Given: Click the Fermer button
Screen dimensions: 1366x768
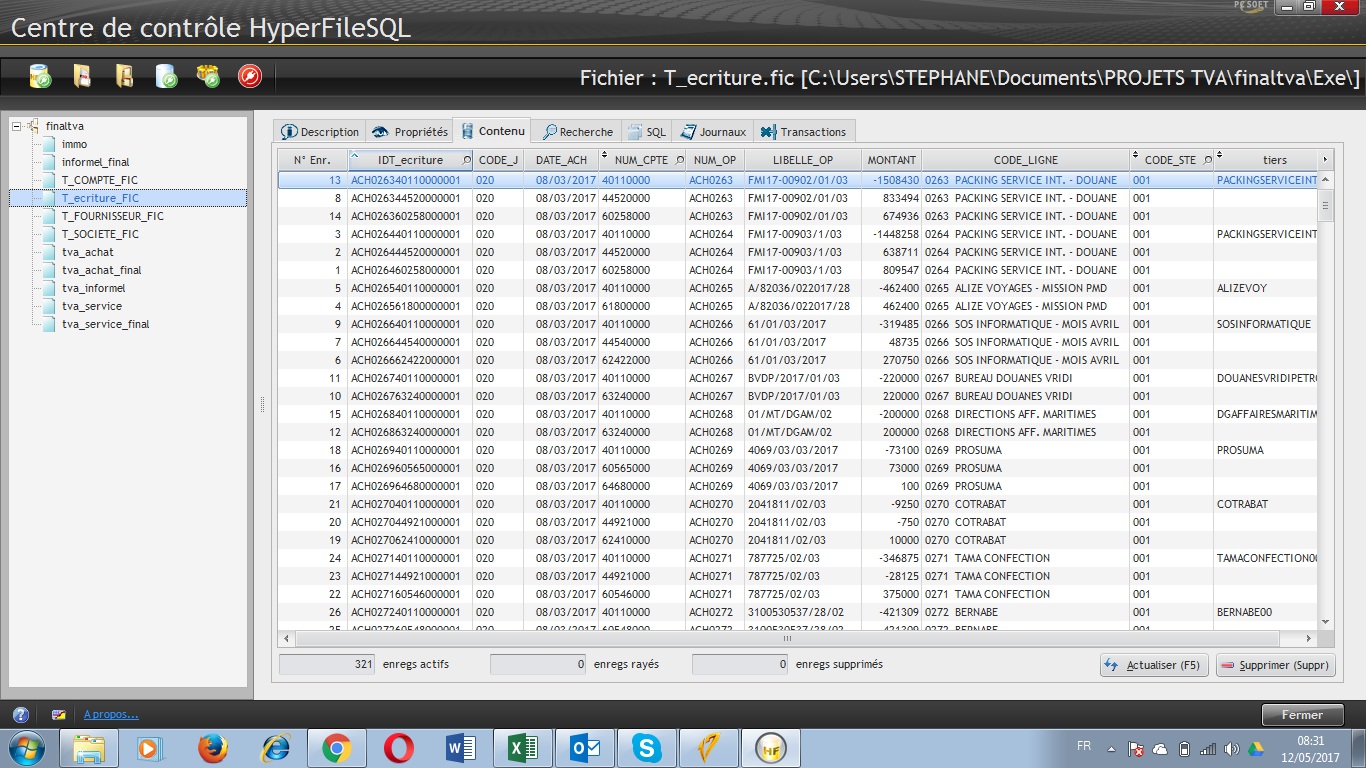Looking at the screenshot, I should click(1302, 715).
